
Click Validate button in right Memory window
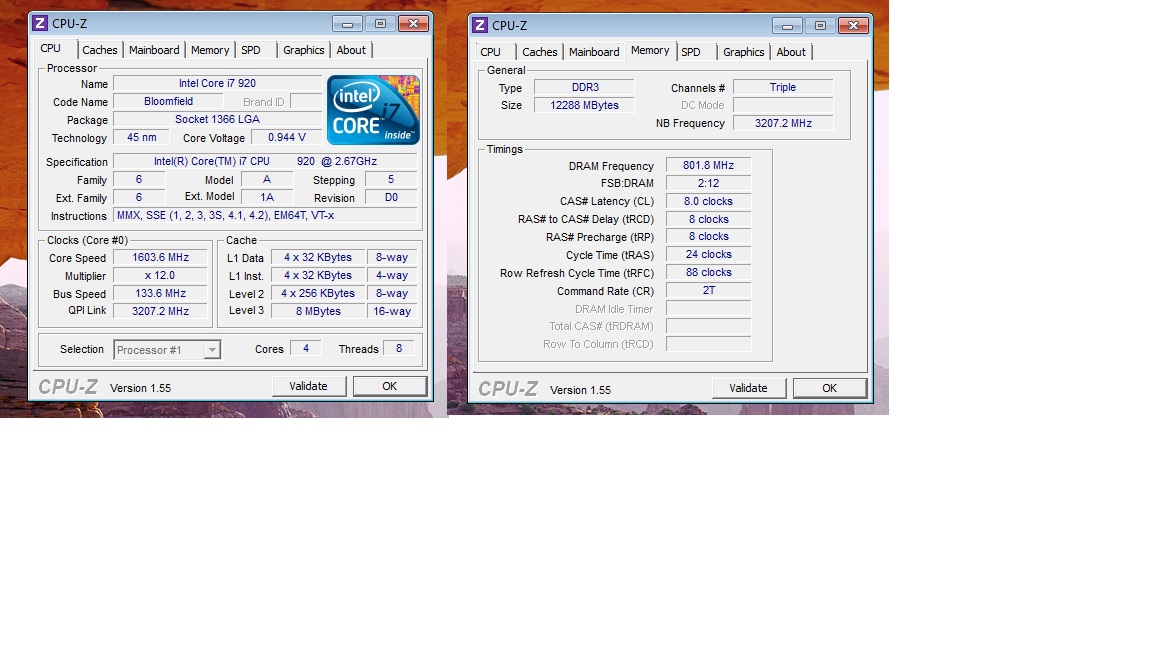(749, 388)
